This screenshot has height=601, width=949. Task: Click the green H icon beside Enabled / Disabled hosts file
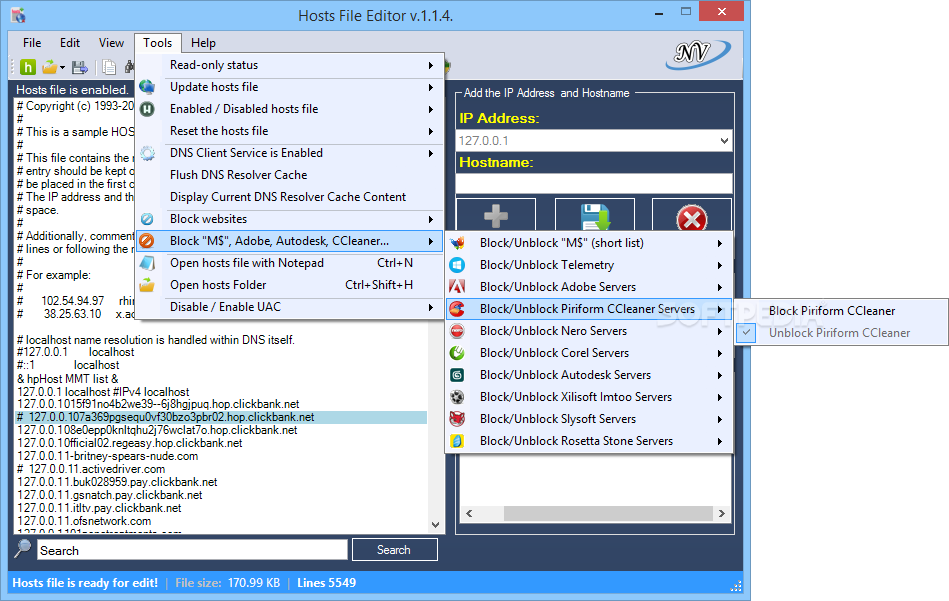(x=147, y=109)
